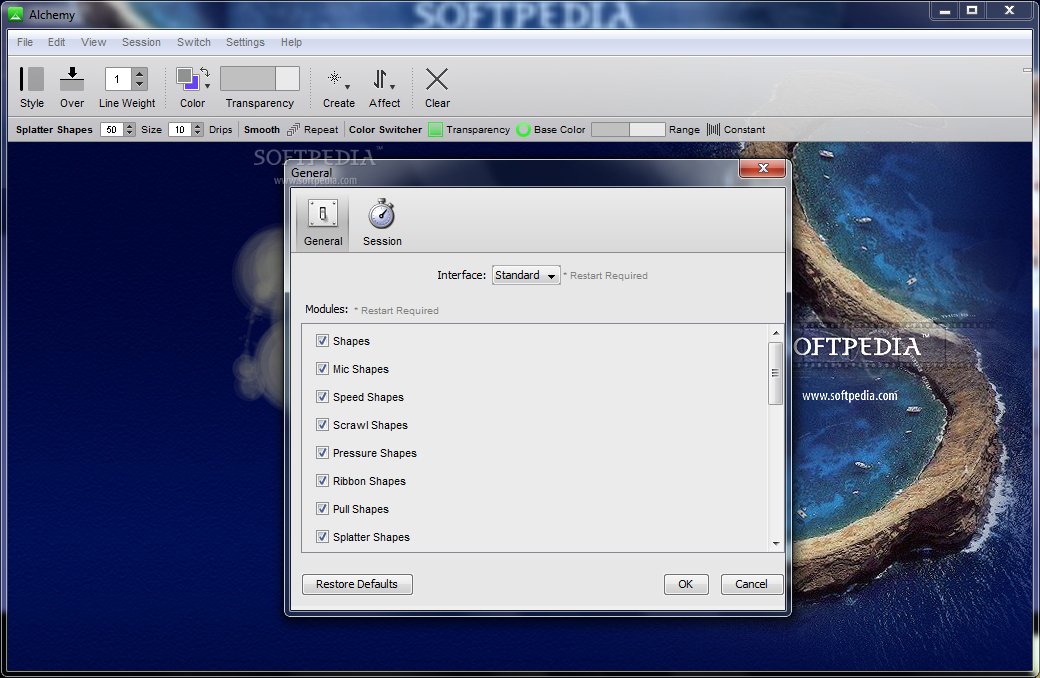Toggle the Smooth option
1040x678 pixels.
pos(261,129)
